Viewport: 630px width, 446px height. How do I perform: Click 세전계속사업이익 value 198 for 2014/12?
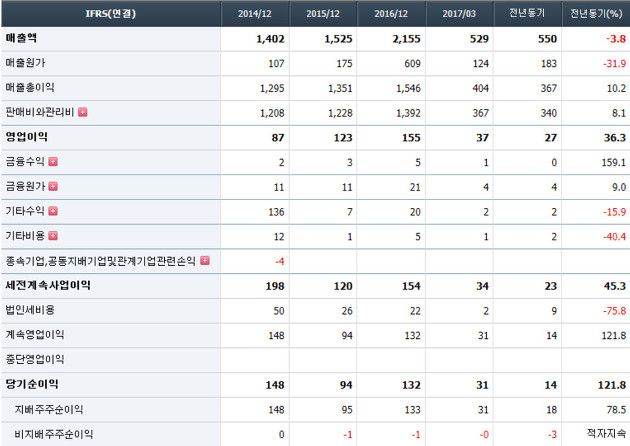point(275,286)
